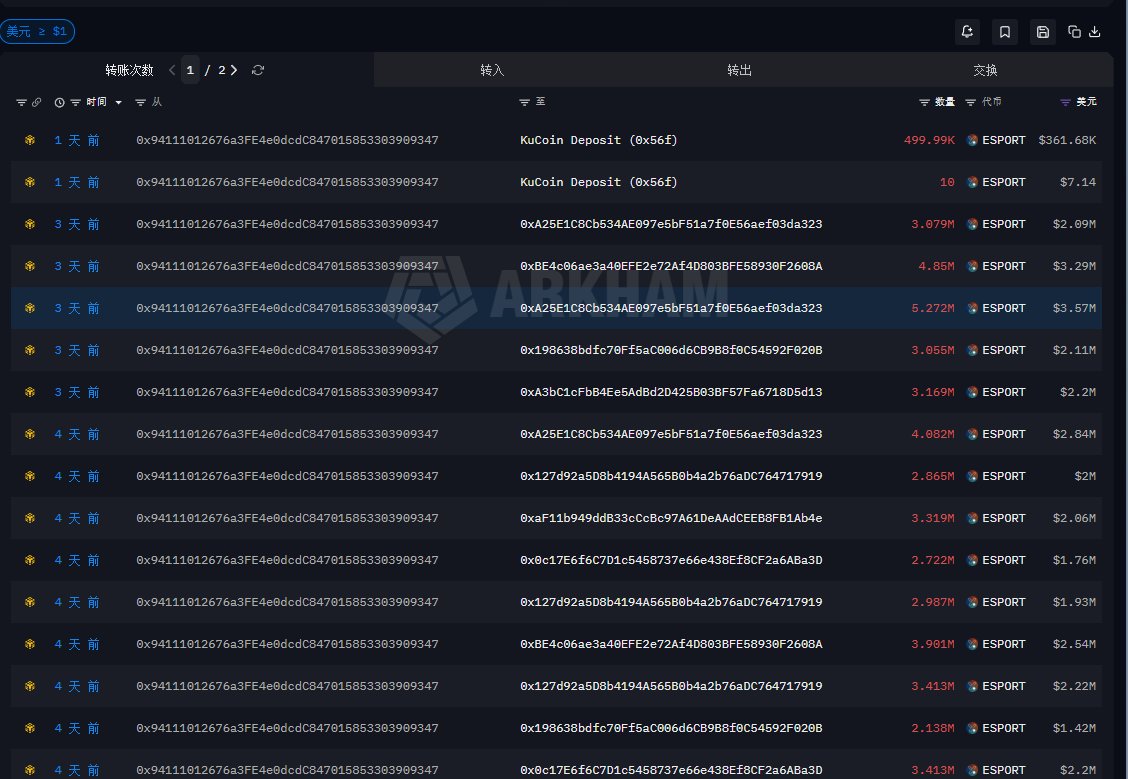Click the 499.99K amount value
The width and height of the screenshot is (1128, 779).
[x=929, y=140]
